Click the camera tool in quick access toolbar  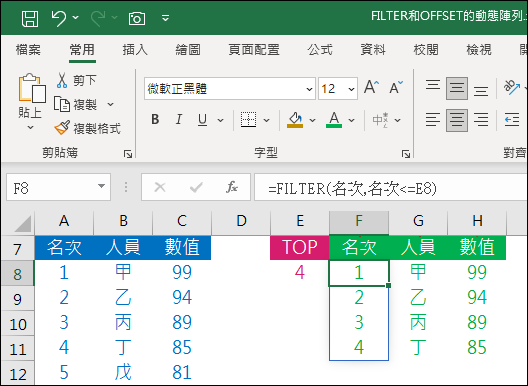(x=137, y=19)
